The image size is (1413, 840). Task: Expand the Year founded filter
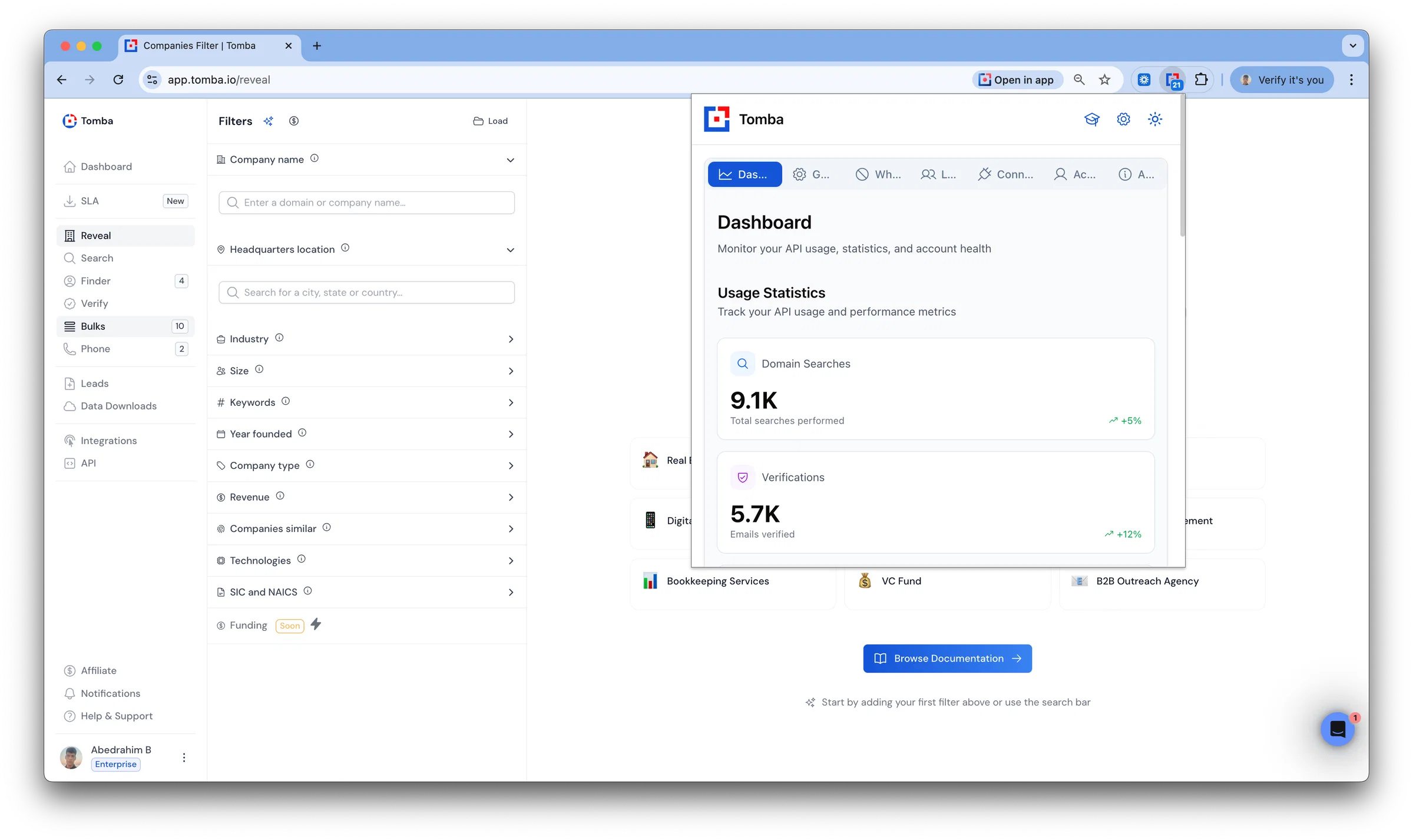511,434
